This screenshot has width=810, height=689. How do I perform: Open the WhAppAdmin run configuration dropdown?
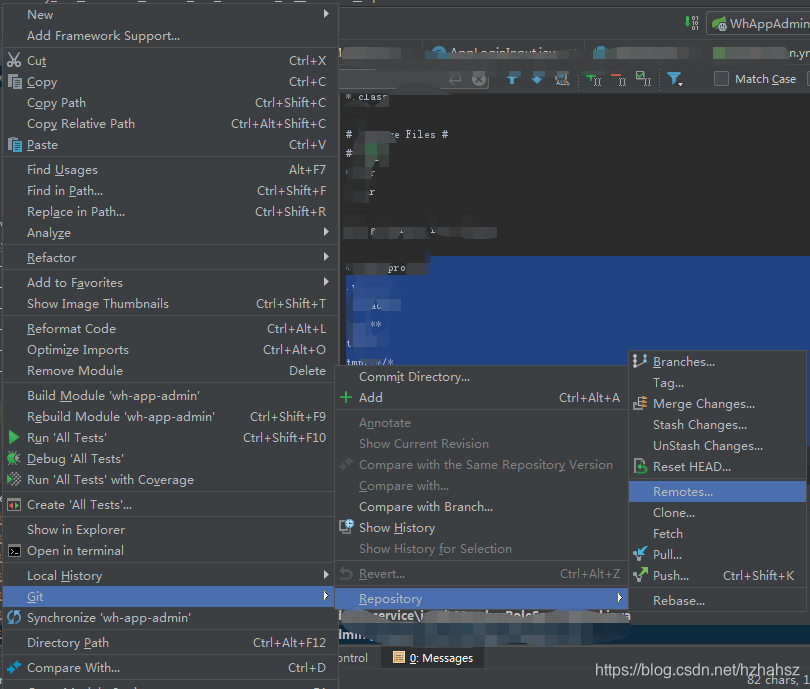758,24
